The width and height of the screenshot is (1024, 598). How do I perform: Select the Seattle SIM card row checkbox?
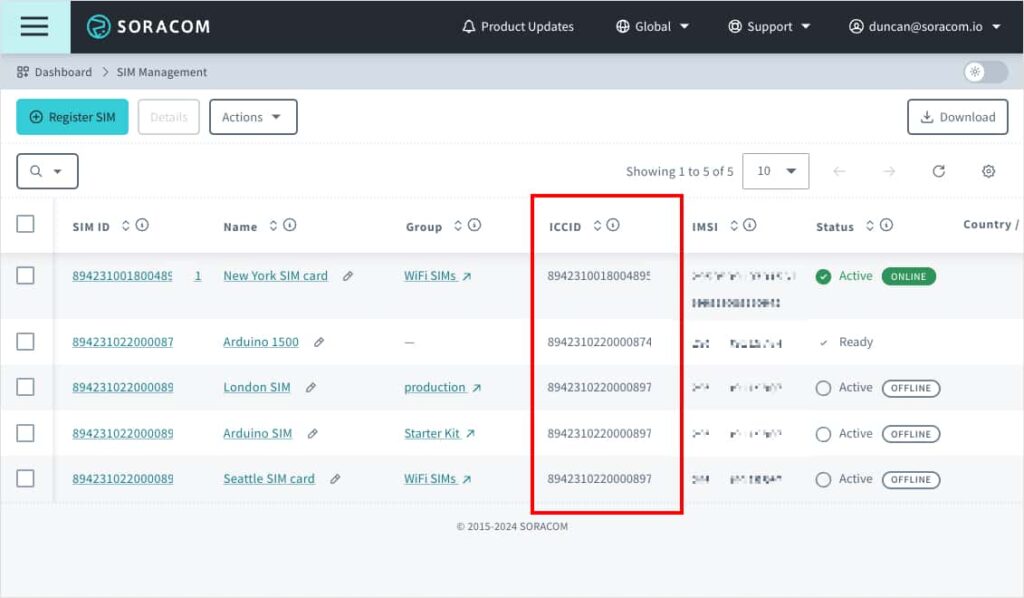click(x=26, y=479)
